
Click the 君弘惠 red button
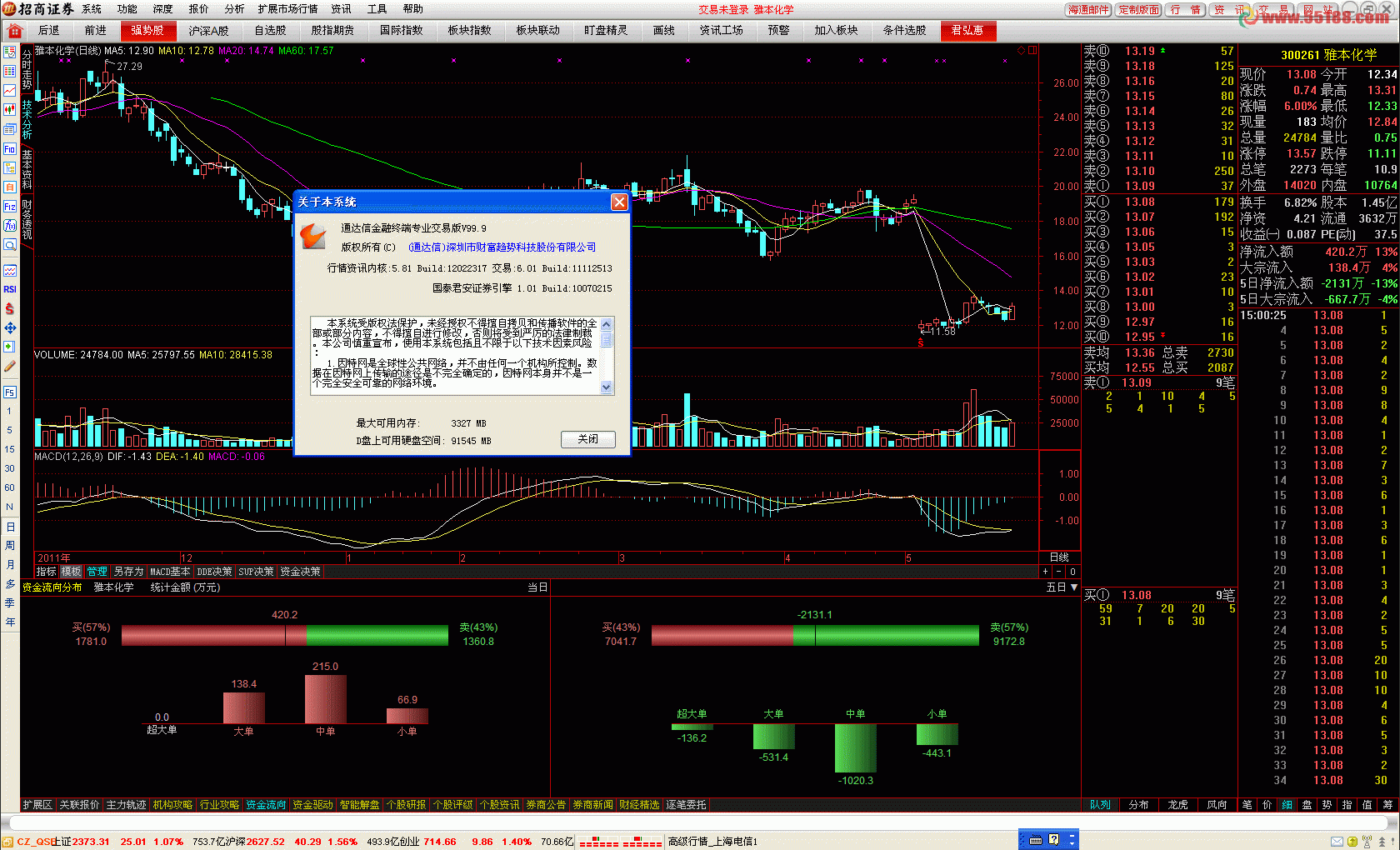point(967,31)
